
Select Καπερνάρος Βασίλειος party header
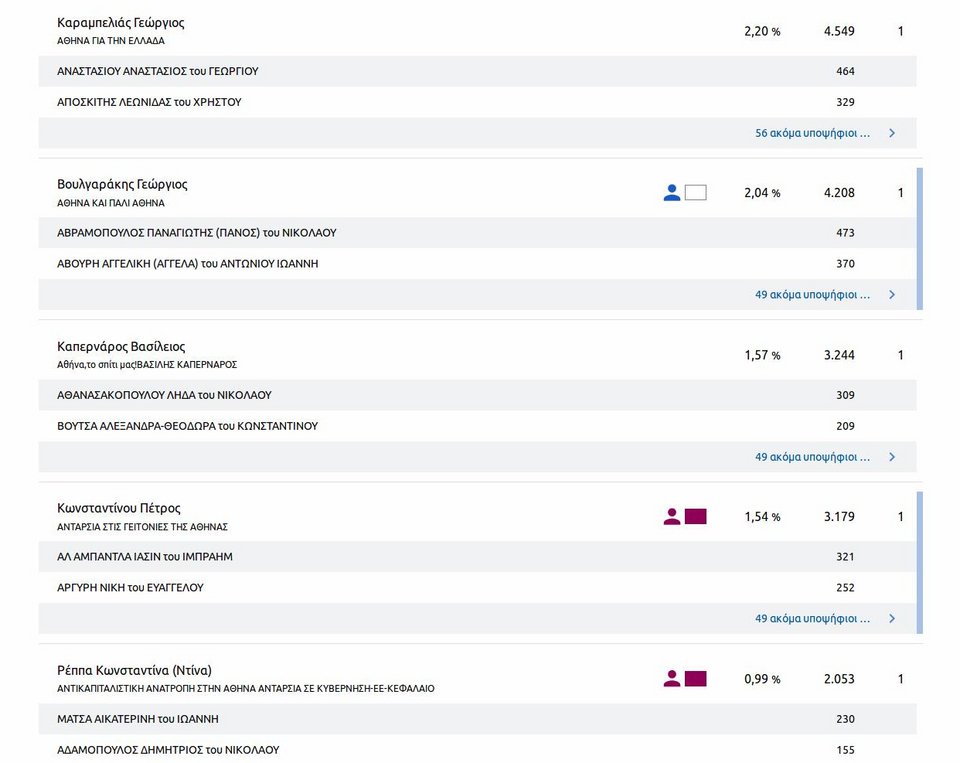coord(478,355)
